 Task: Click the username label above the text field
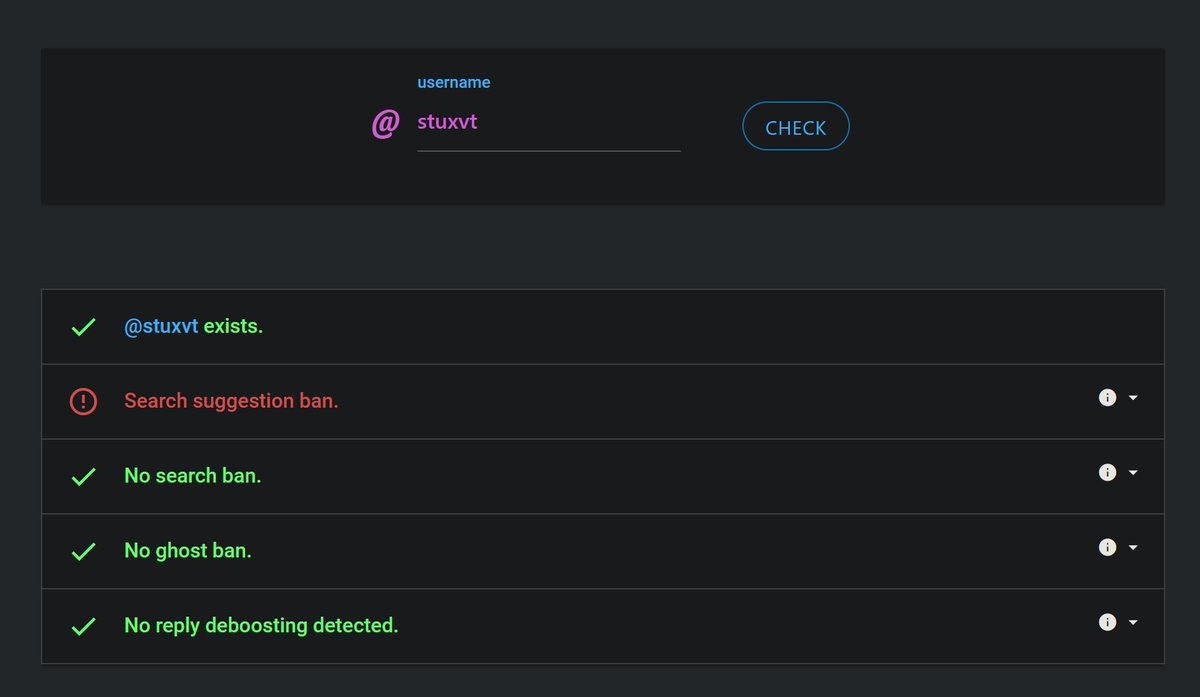coord(454,82)
